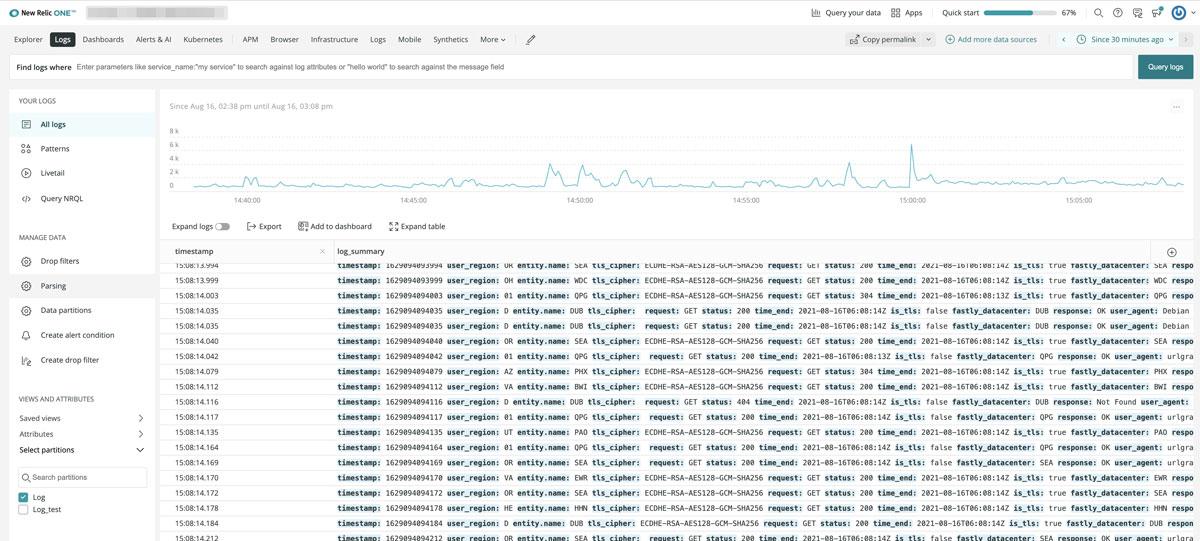The height and width of the screenshot is (541, 1200).
Task: Click the Export button
Action: (264, 227)
